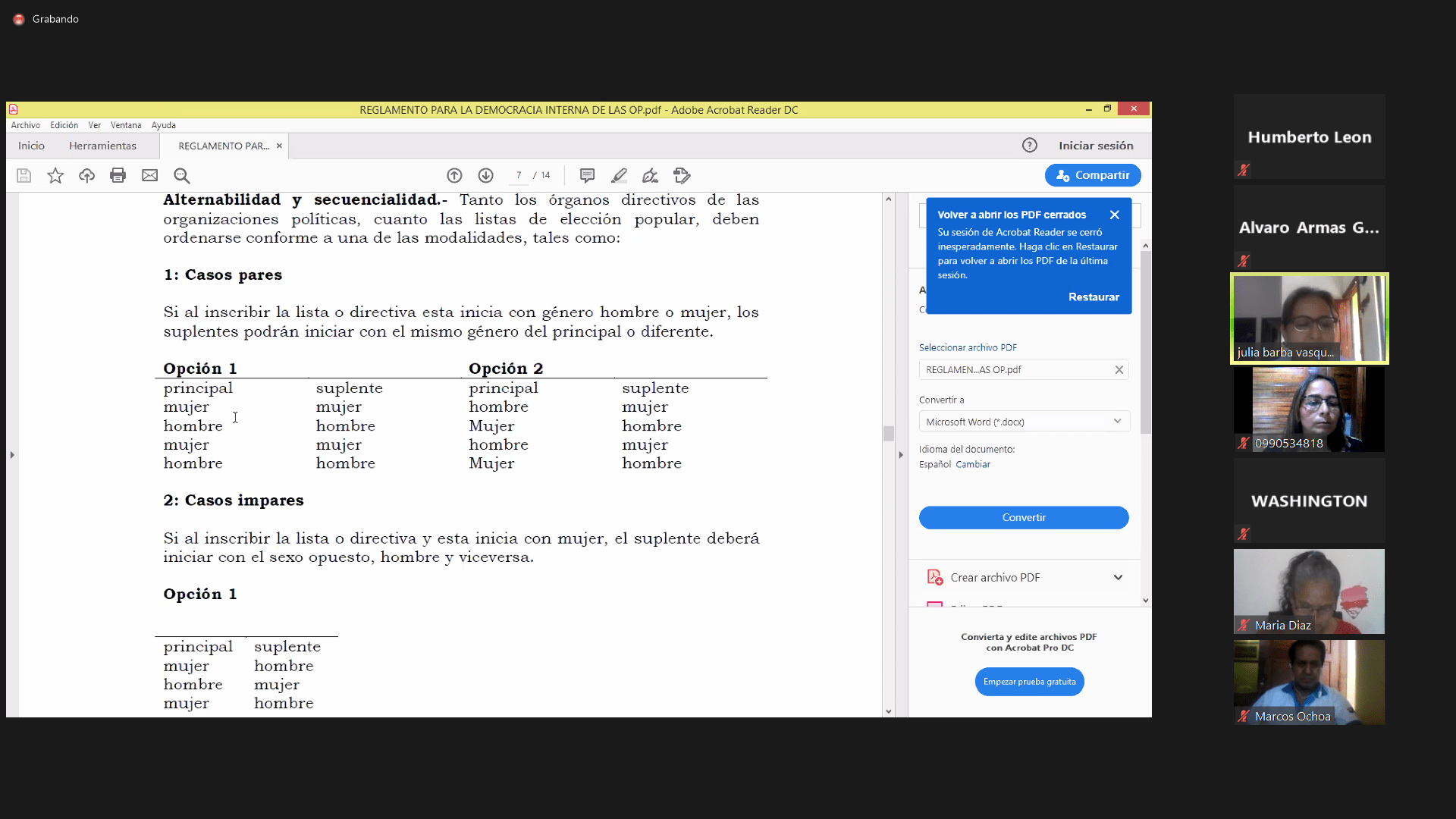Click the tools pane scrollbar thumb
1456x819 pixels.
(x=1145, y=341)
